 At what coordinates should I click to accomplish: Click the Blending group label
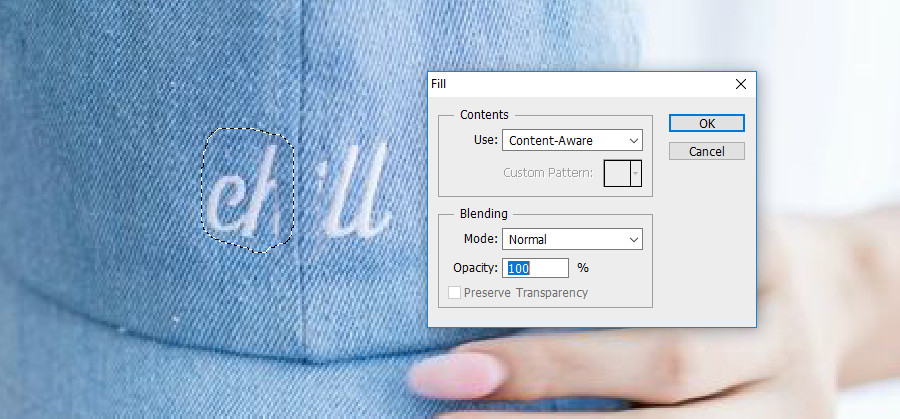(484, 214)
